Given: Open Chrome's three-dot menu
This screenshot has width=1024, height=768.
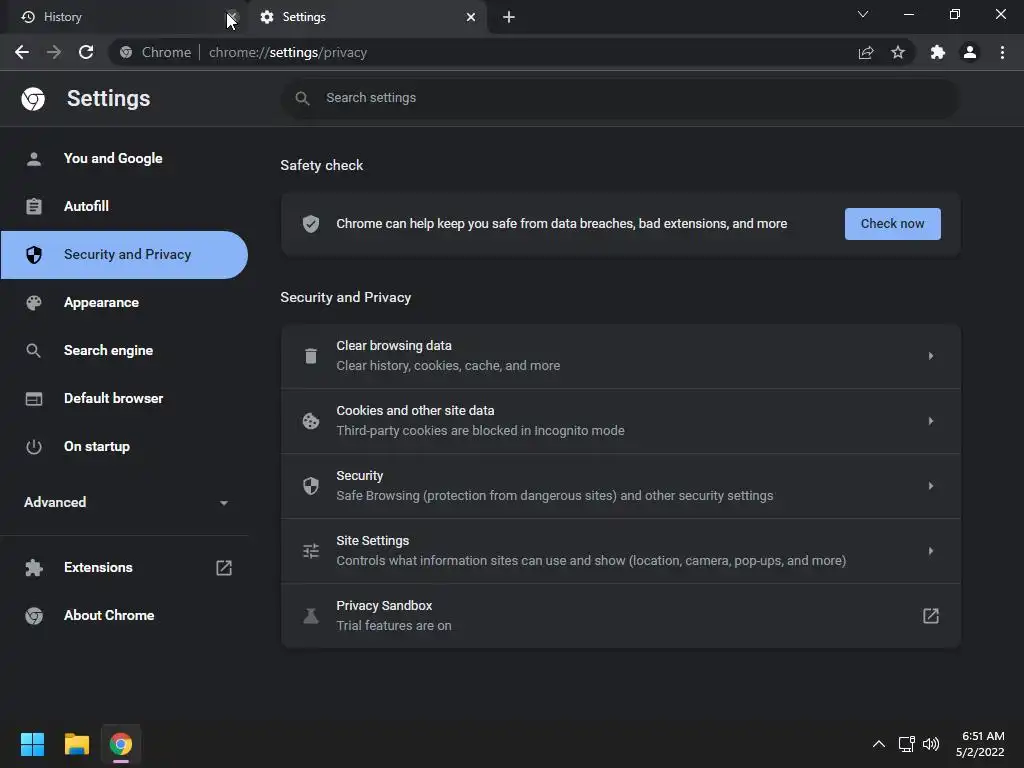Looking at the screenshot, I should click(1002, 52).
